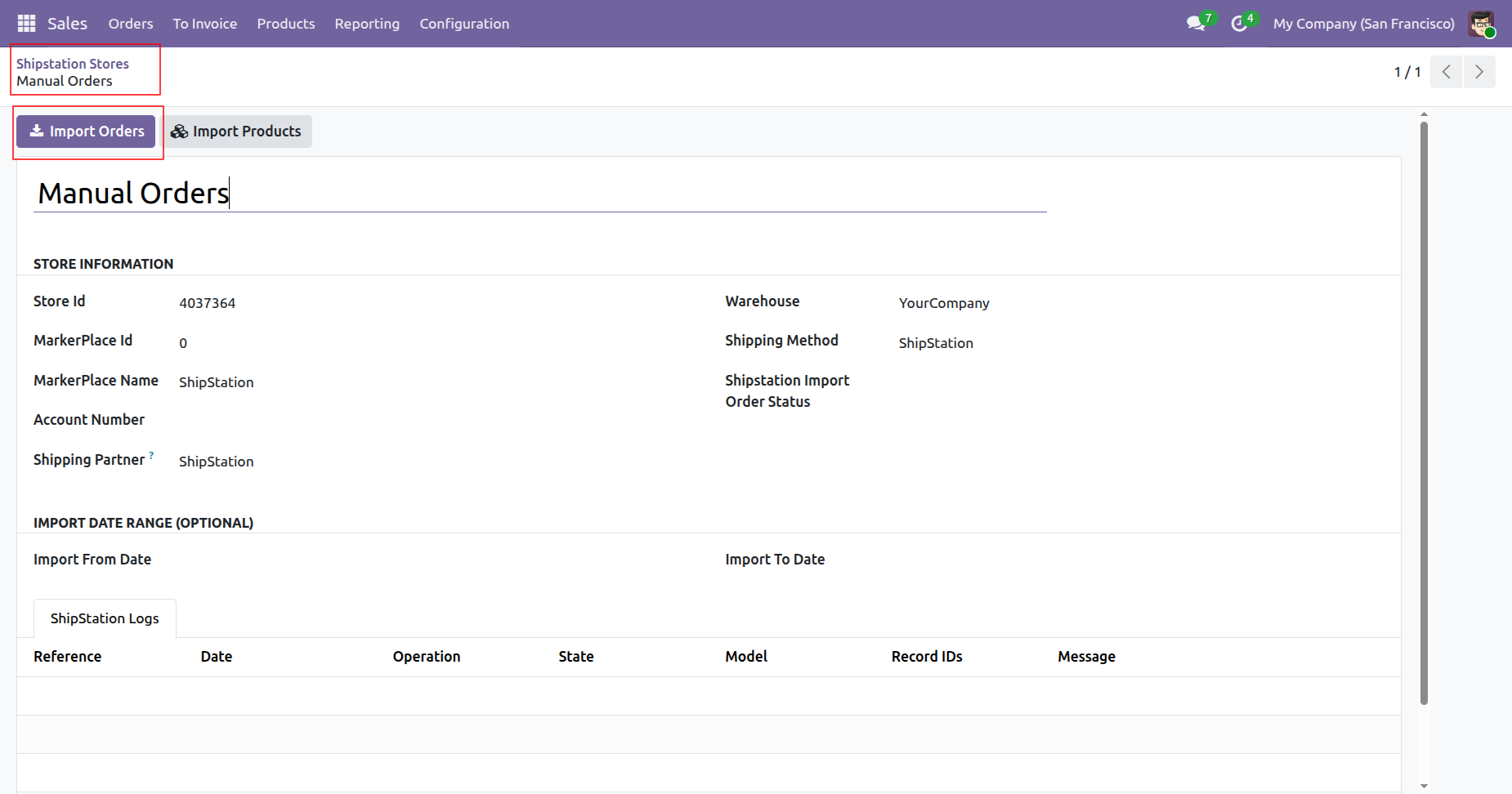Open the Shipping Method field ShipStation
The height and width of the screenshot is (794, 1512).
(1142, 343)
